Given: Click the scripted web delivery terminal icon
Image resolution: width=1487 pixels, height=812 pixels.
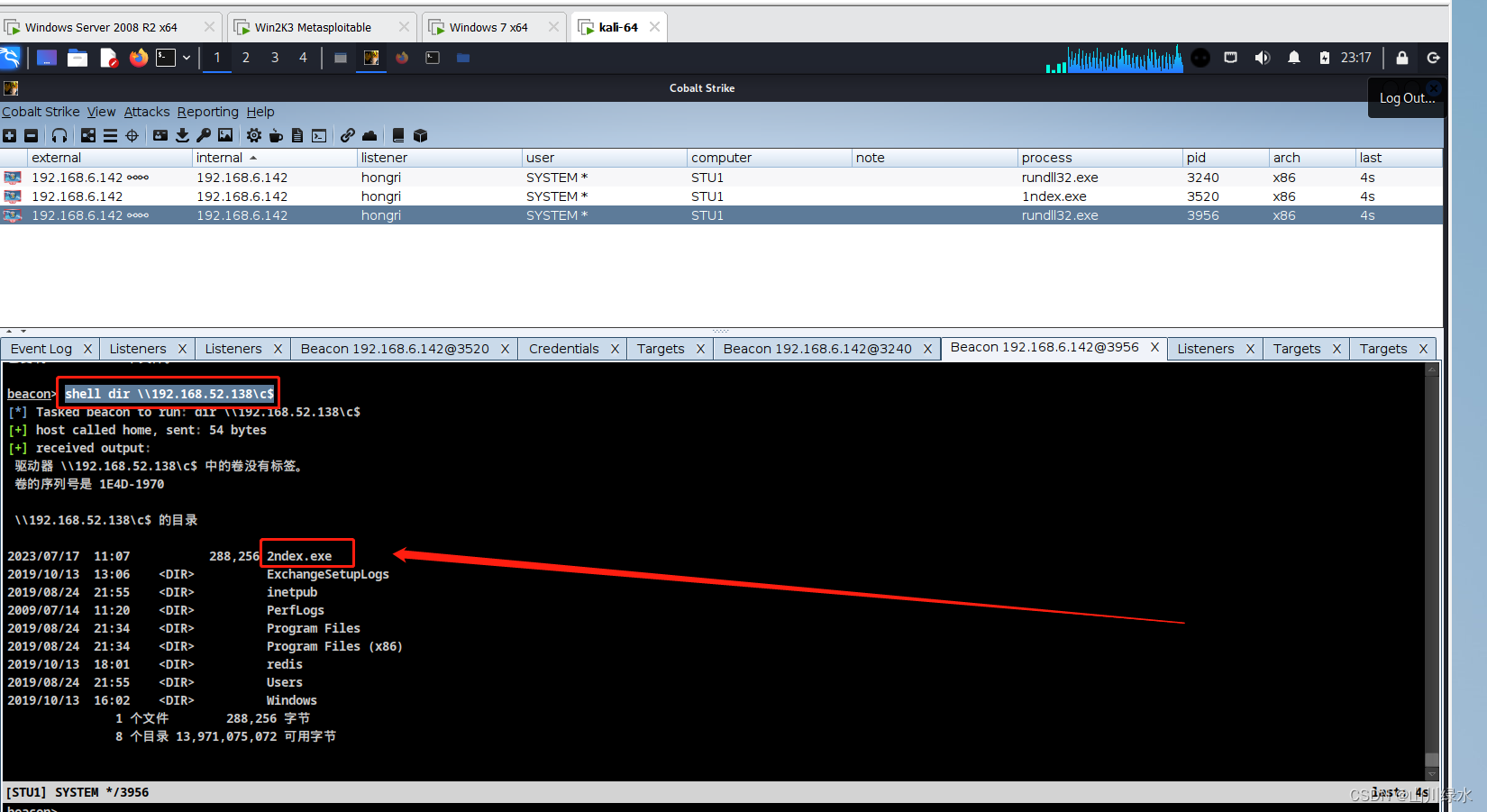Looking at the screenshot, I should point(319,135).
